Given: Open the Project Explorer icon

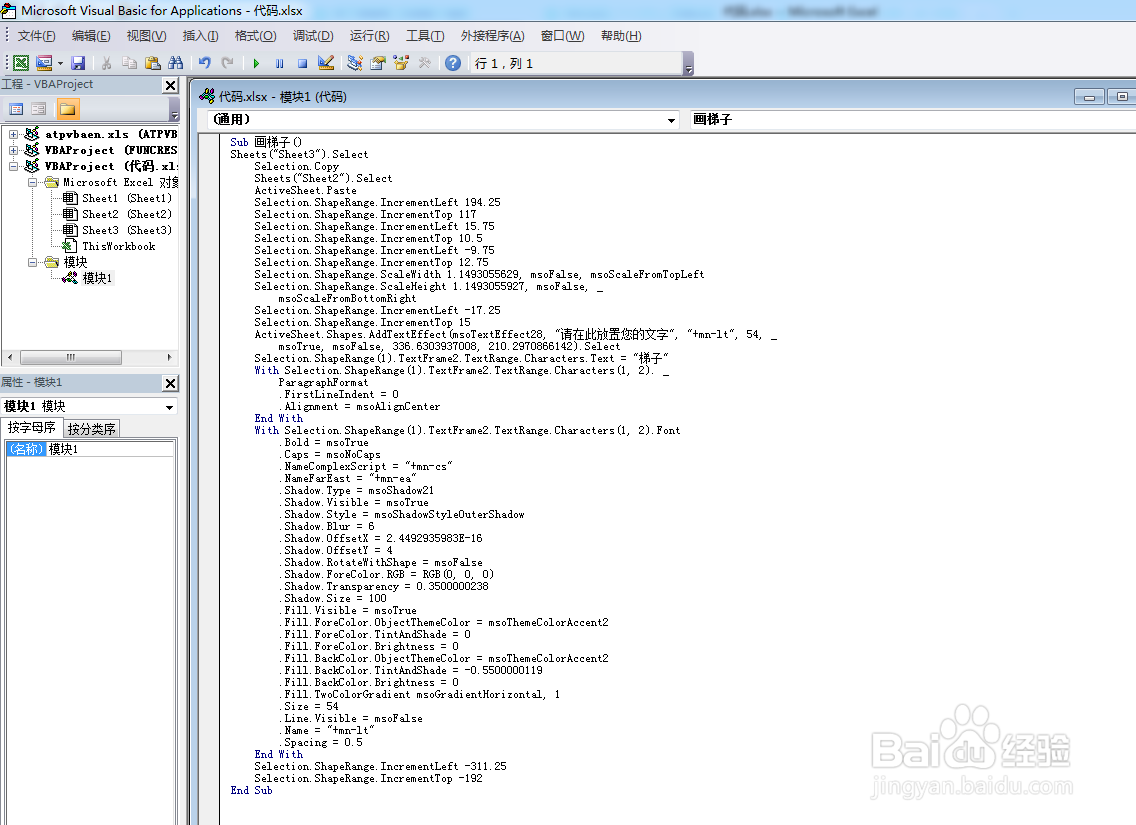Looking at the screenshot, I should pyautogui.click(x=354, y=63).
